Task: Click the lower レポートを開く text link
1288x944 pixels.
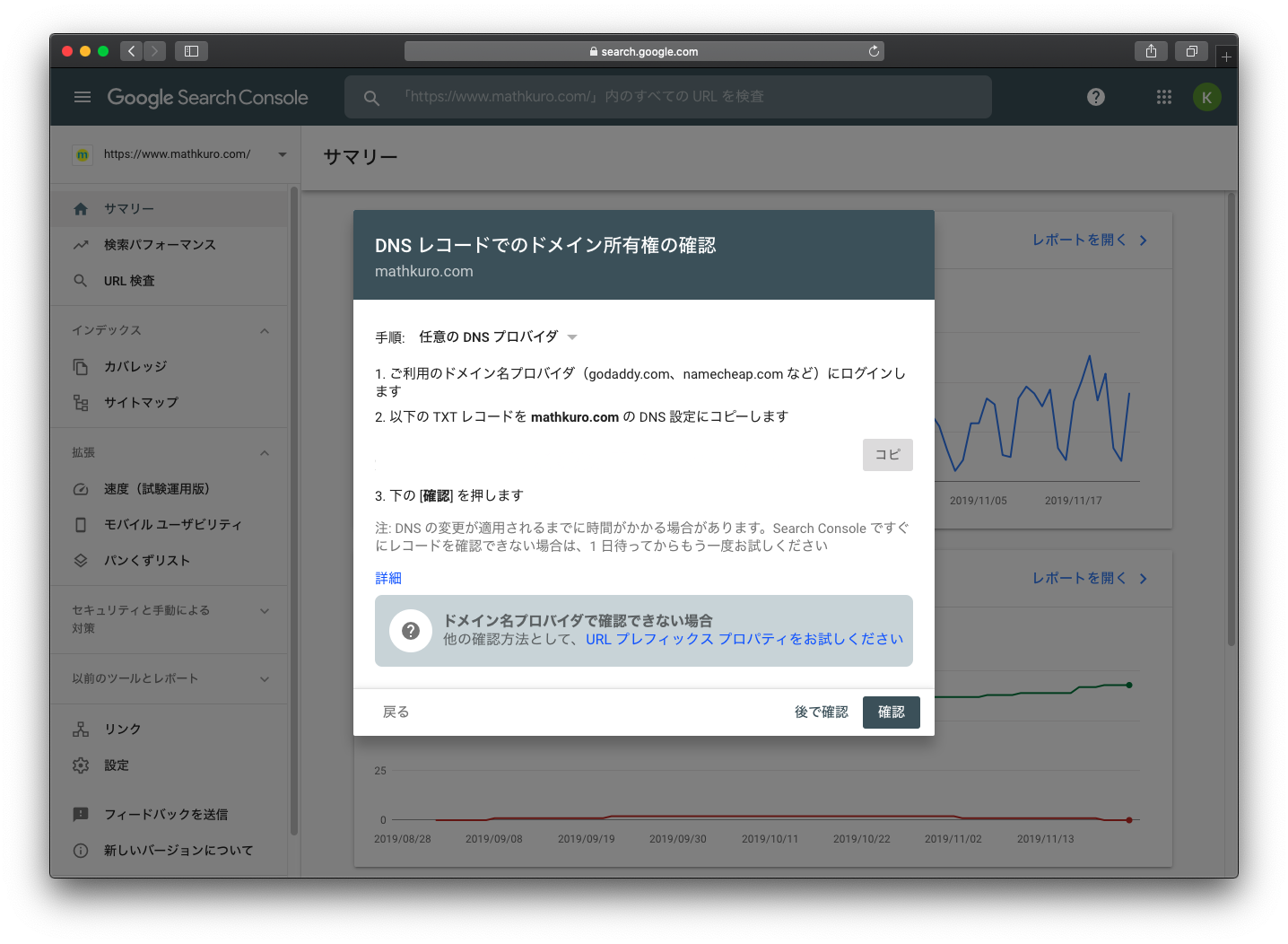Action: tap(1079, 579)
